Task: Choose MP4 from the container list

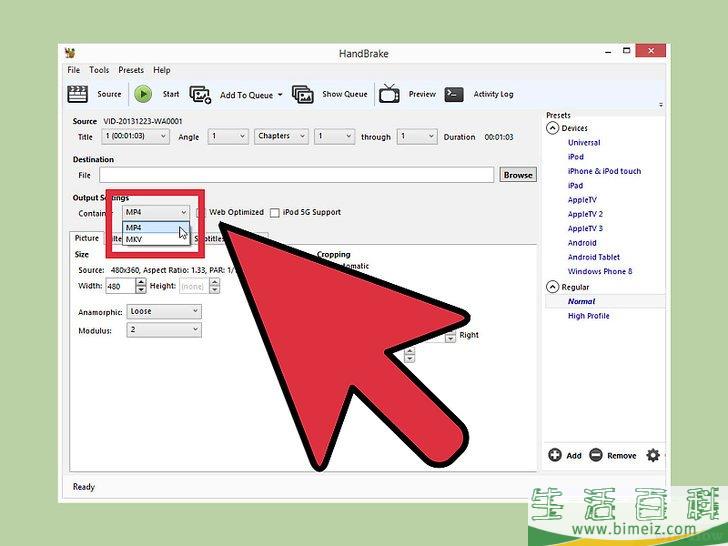Action: pos(151,228)
